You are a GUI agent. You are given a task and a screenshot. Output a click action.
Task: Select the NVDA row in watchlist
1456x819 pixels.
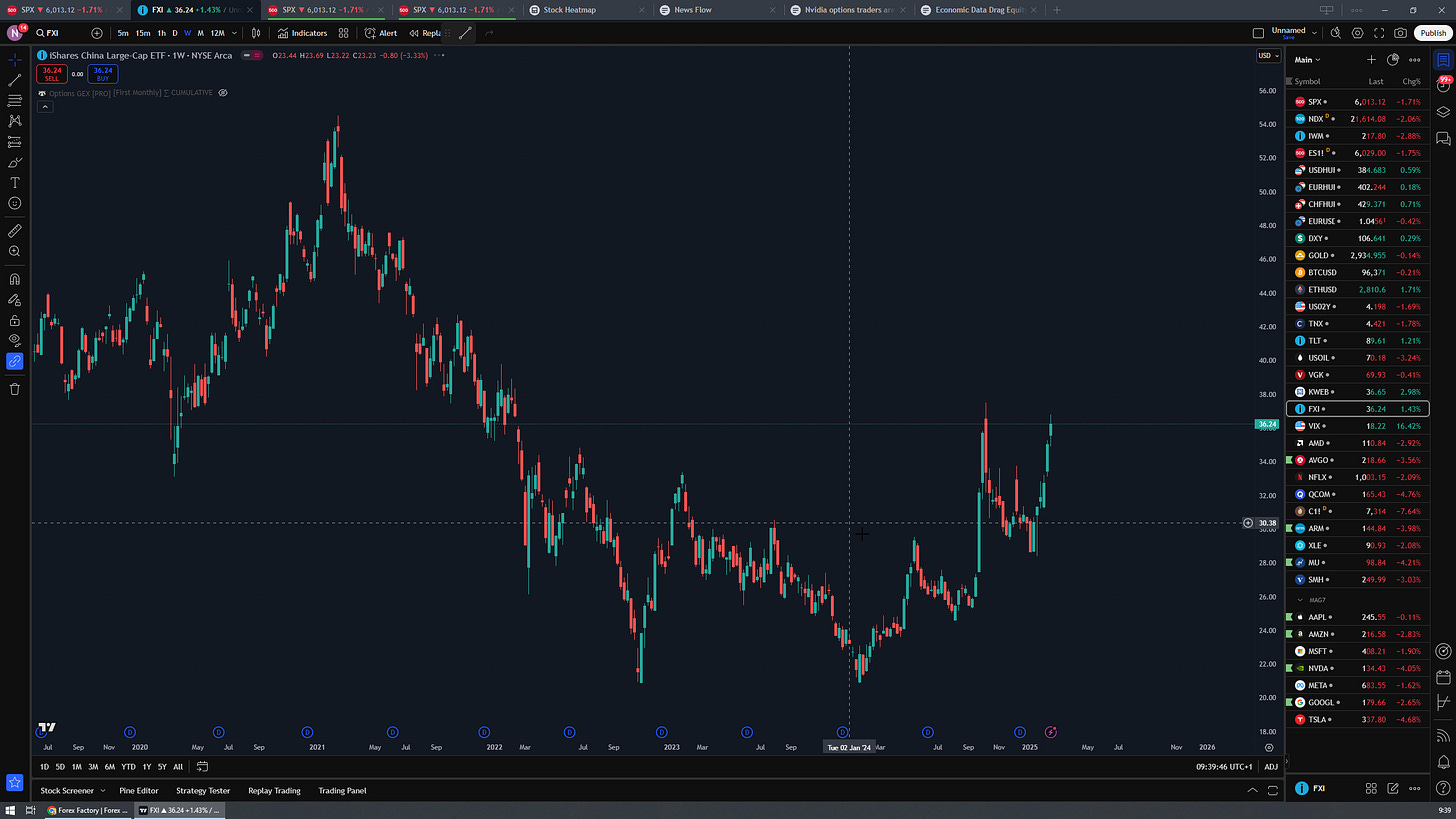click(1358, 668)
